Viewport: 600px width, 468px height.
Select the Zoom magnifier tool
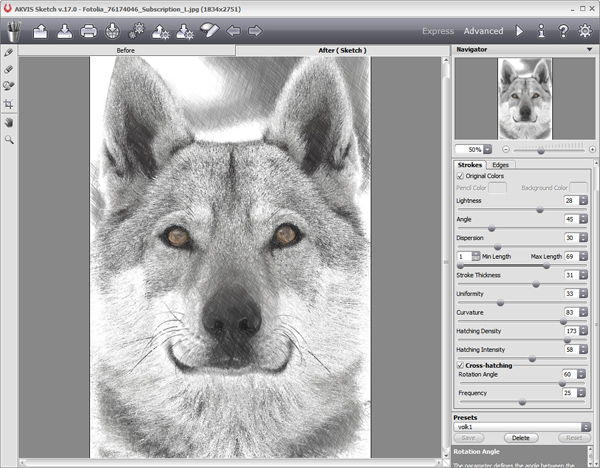pos(9,140)
